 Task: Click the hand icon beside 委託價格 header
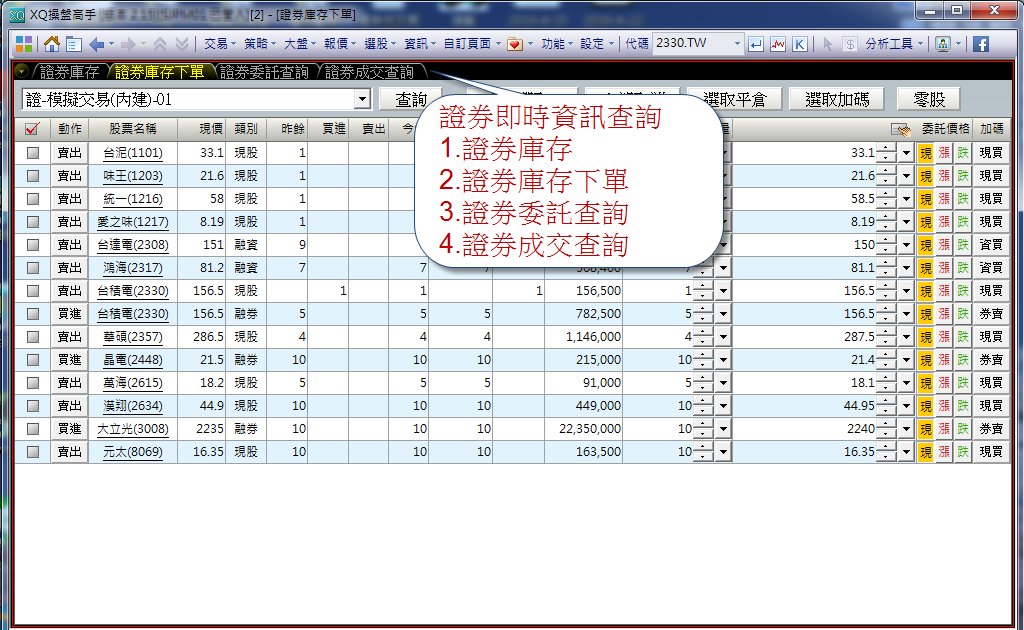[900, 130]
